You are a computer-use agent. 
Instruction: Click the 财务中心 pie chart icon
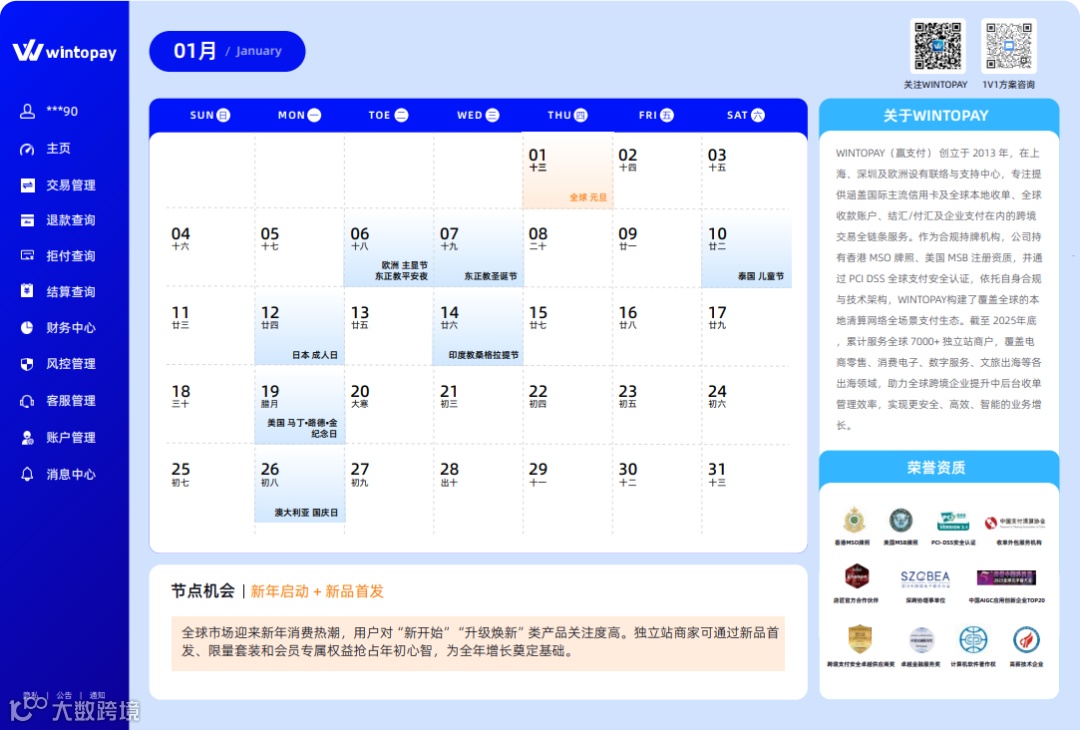tap(27, 328)
